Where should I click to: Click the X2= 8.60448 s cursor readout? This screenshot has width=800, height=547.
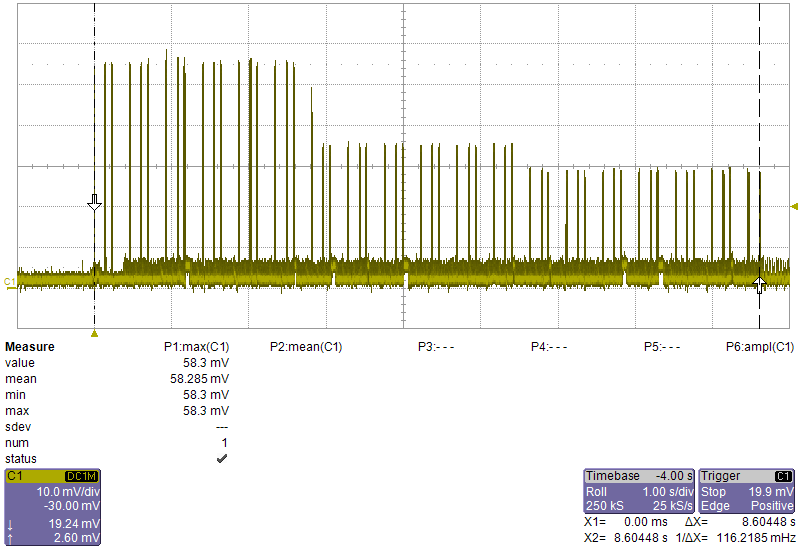pos(625,538)
